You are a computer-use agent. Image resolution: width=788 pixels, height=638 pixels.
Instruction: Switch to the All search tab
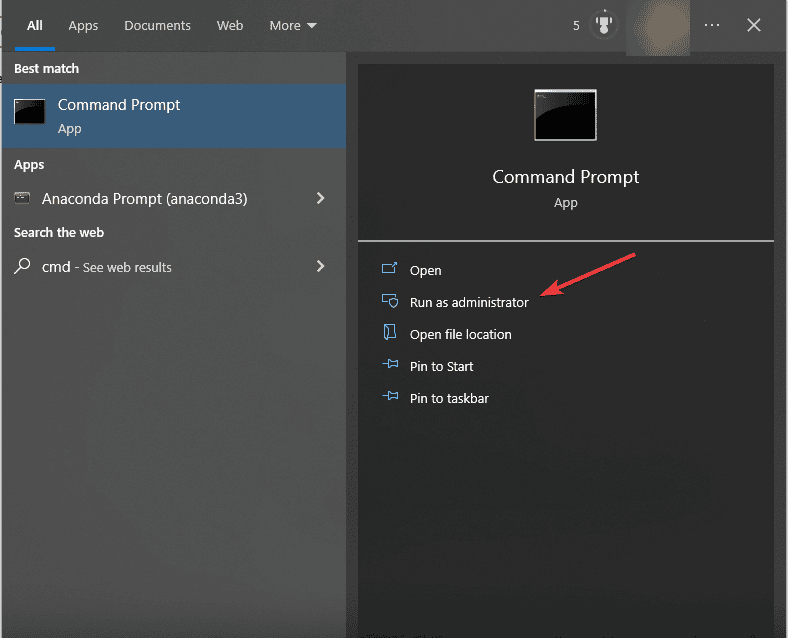tap(35, 25)
